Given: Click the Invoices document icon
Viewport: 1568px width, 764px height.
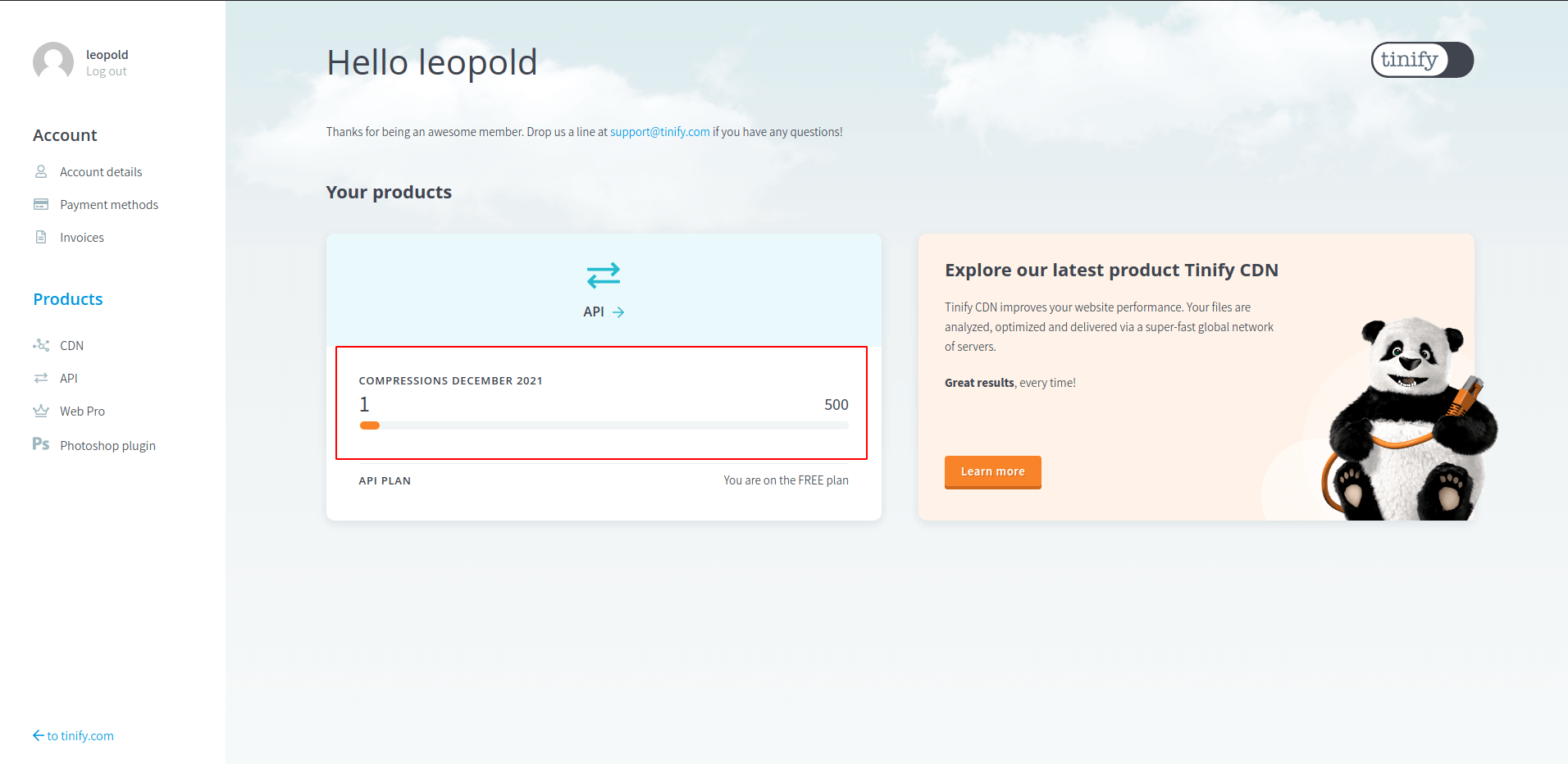Looking at the screenshot, I should coord(41,237).
